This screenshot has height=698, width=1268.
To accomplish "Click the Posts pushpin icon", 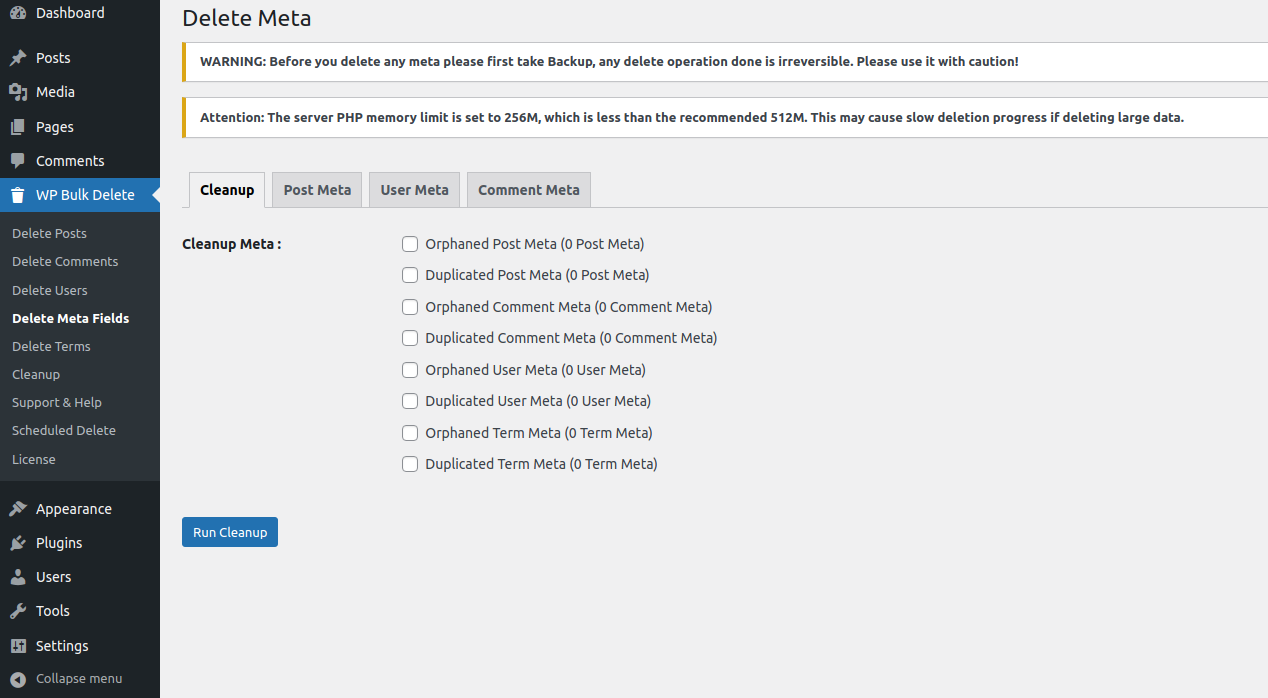I will pyautogui.click(x=18, y=58).
